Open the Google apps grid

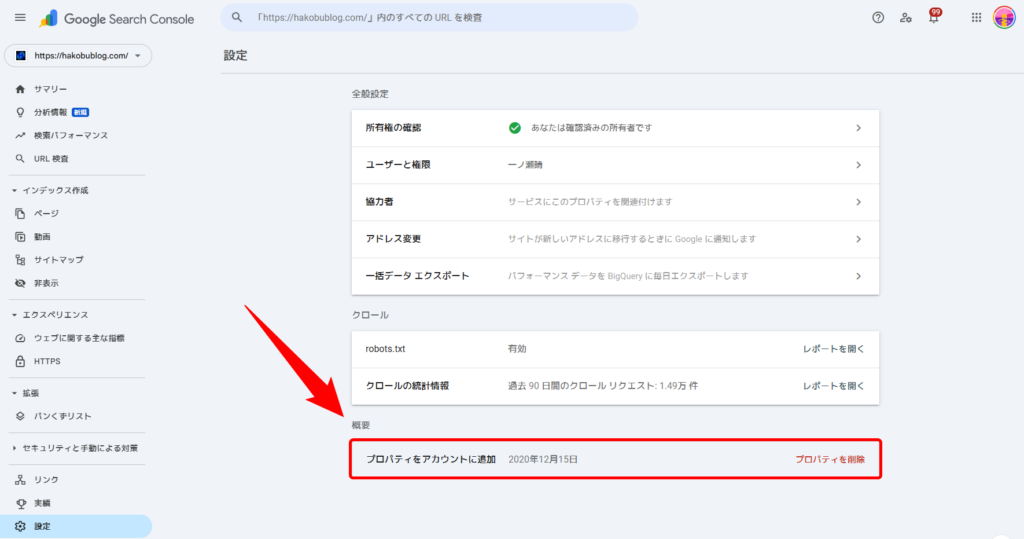976,18
